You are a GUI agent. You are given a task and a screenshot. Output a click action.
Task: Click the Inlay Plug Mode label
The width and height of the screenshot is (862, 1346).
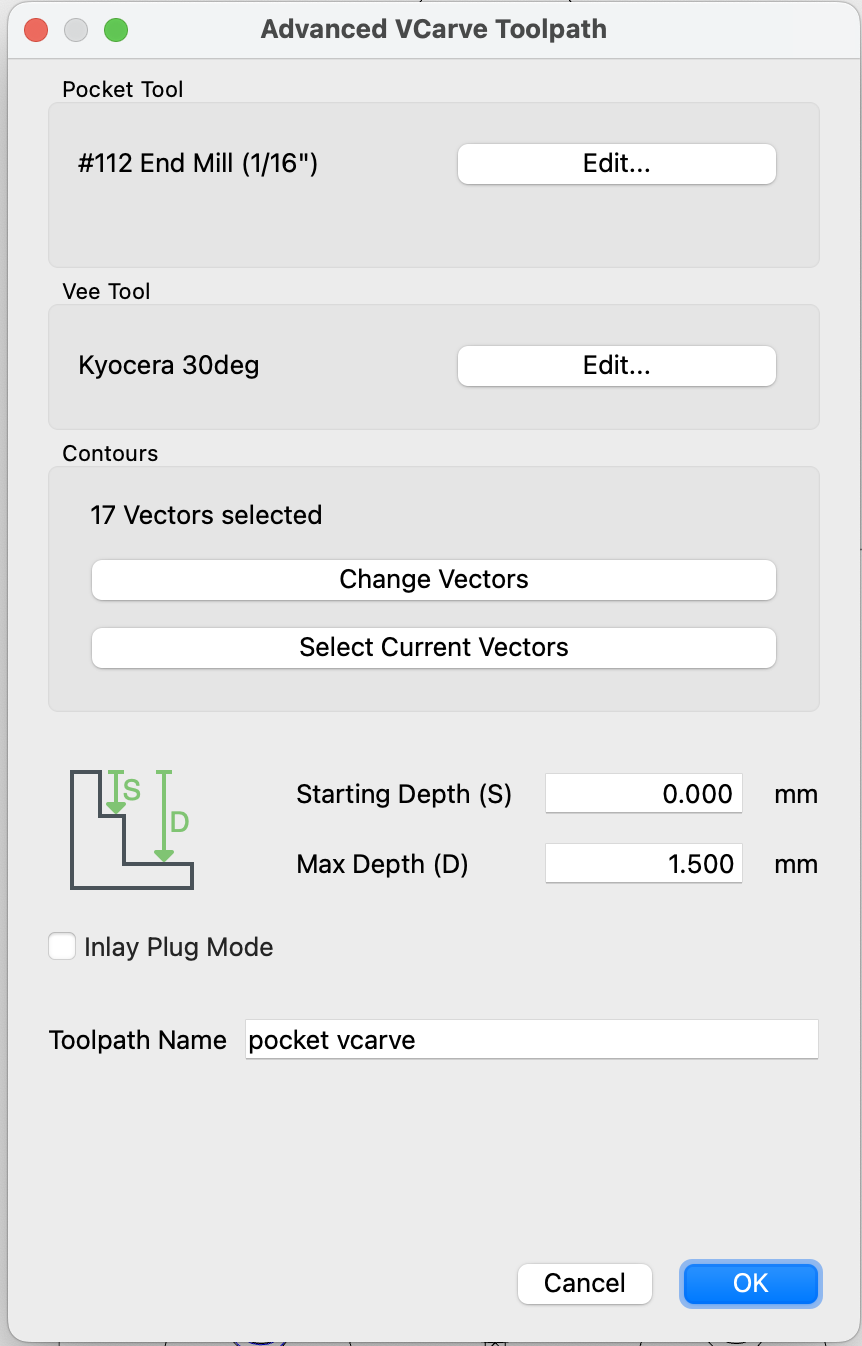tap(178, 947)
